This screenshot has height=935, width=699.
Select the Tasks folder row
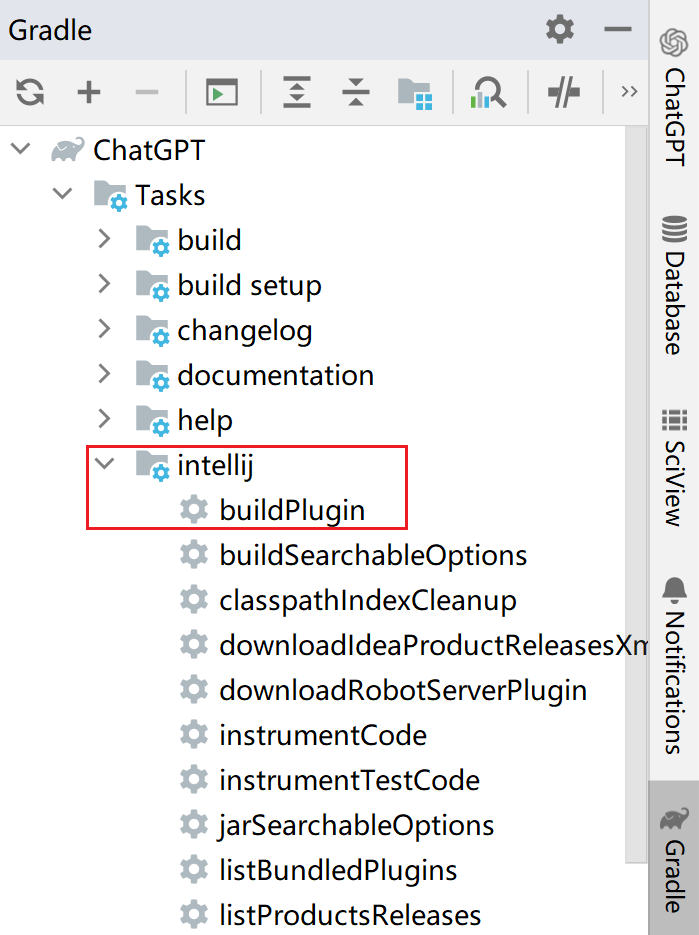(x=313, y=195)
